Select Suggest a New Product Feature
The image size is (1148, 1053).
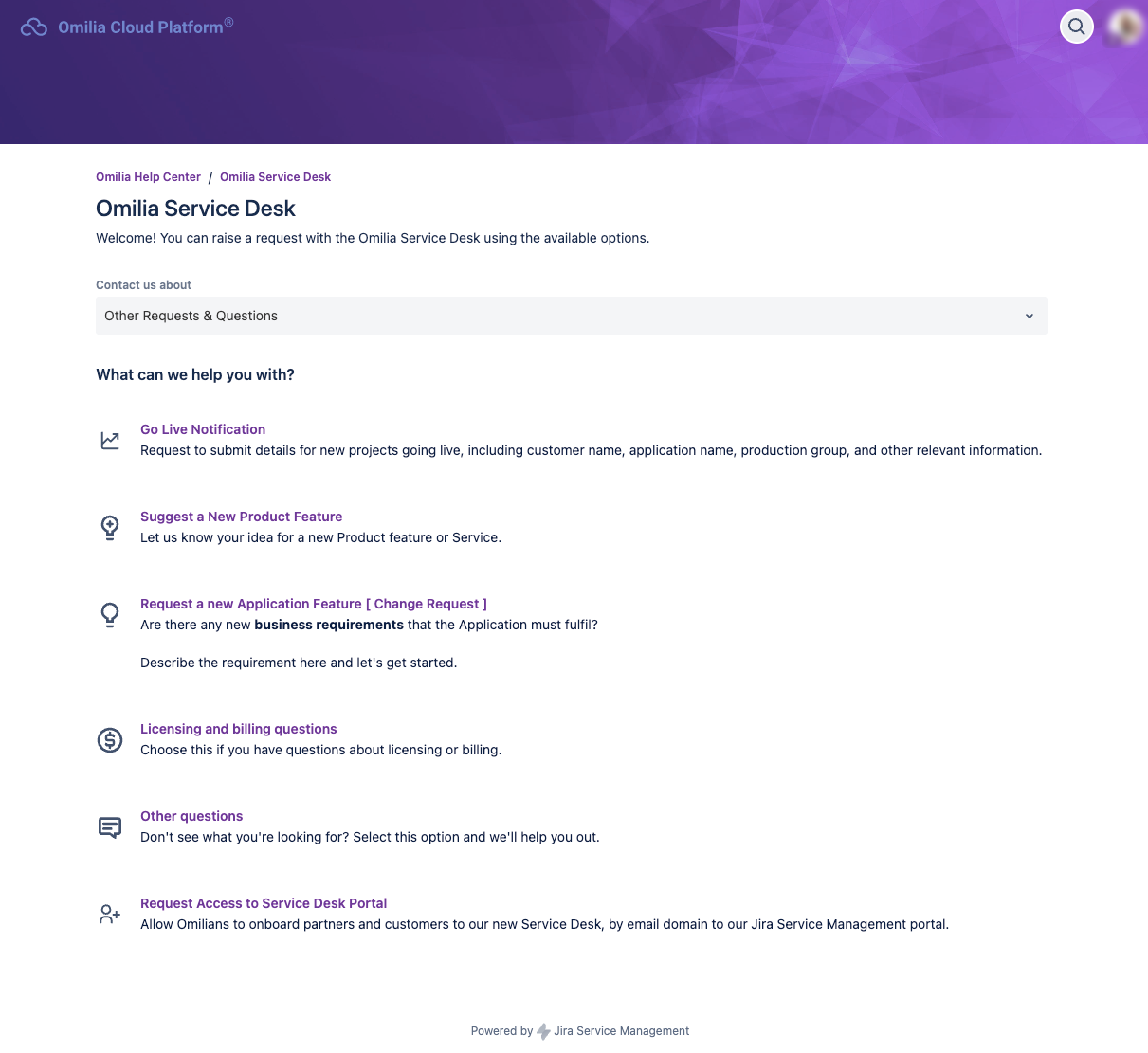(x=241, y=517)
